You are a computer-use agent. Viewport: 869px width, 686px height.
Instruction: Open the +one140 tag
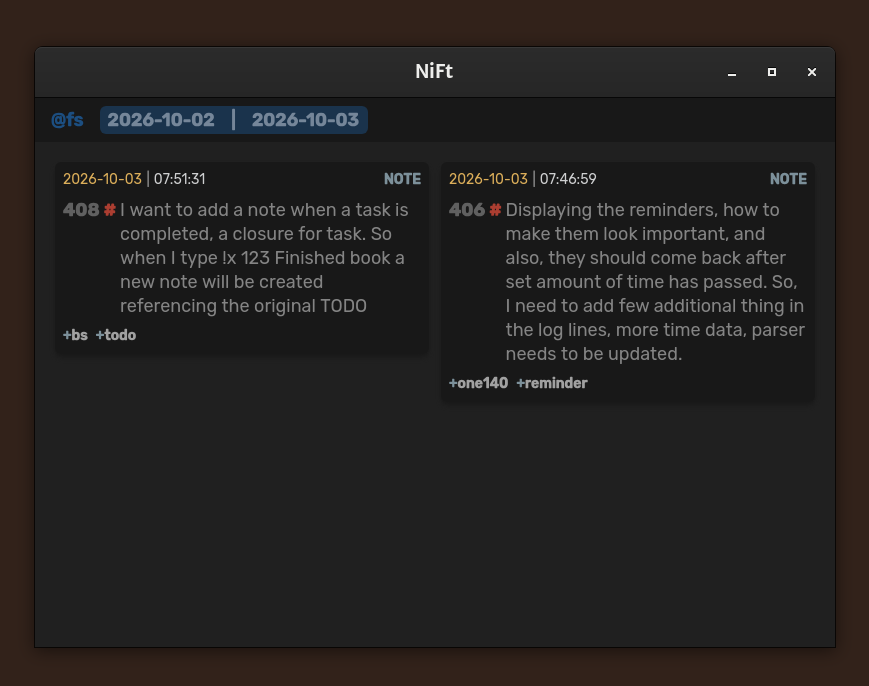[478, 383]
